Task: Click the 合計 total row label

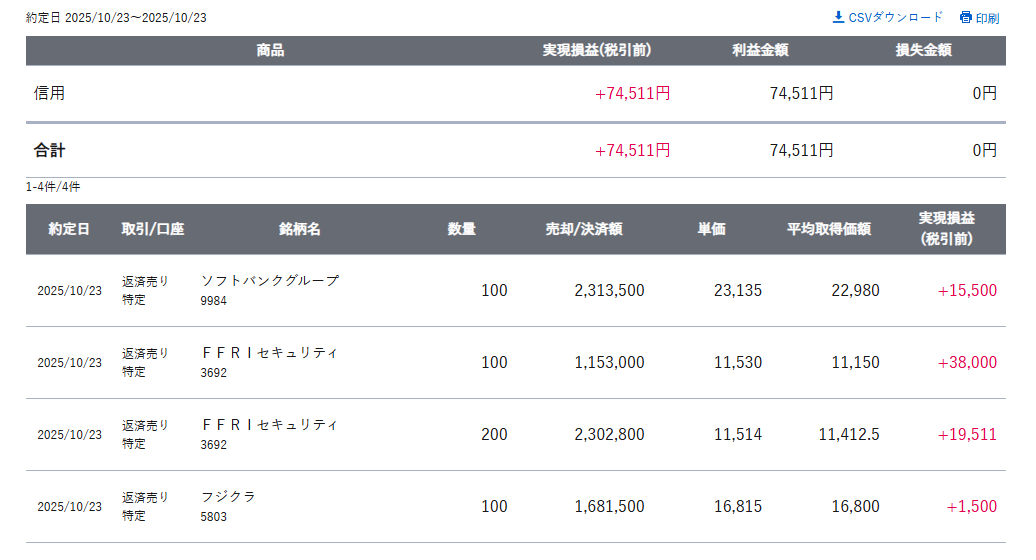Action: click(x=49, y=151)
